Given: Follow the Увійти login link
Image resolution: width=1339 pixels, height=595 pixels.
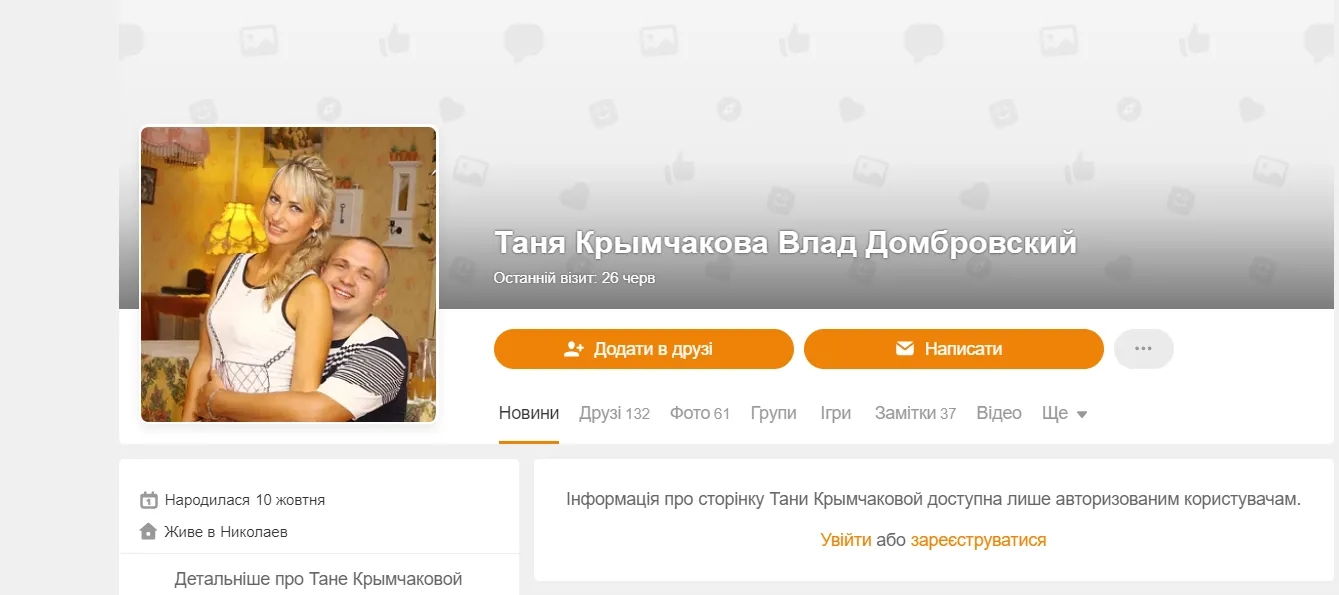Looking at the screenshot, I should point(846,540).
